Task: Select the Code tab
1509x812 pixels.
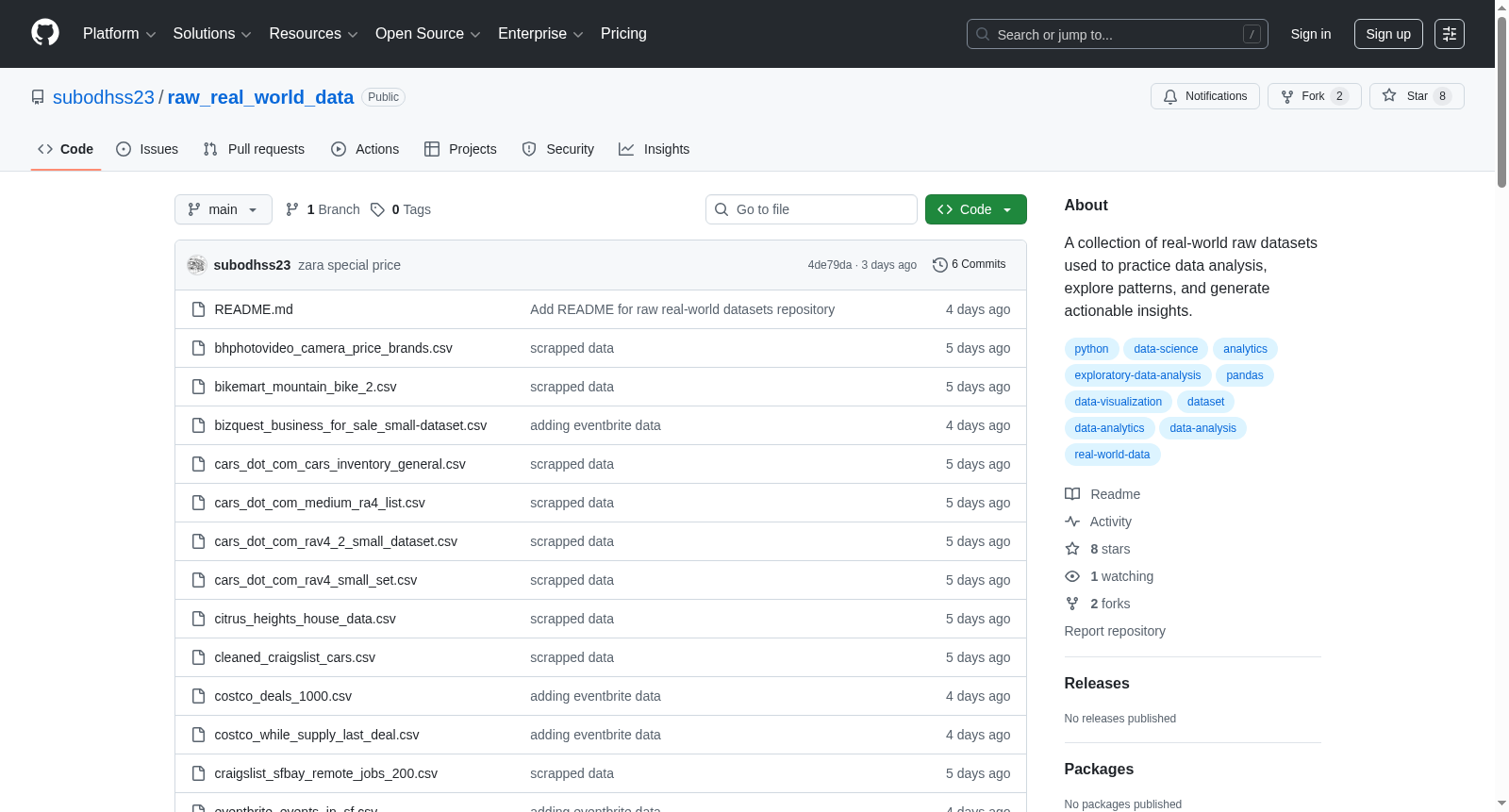Action: (x=66, y=149)
